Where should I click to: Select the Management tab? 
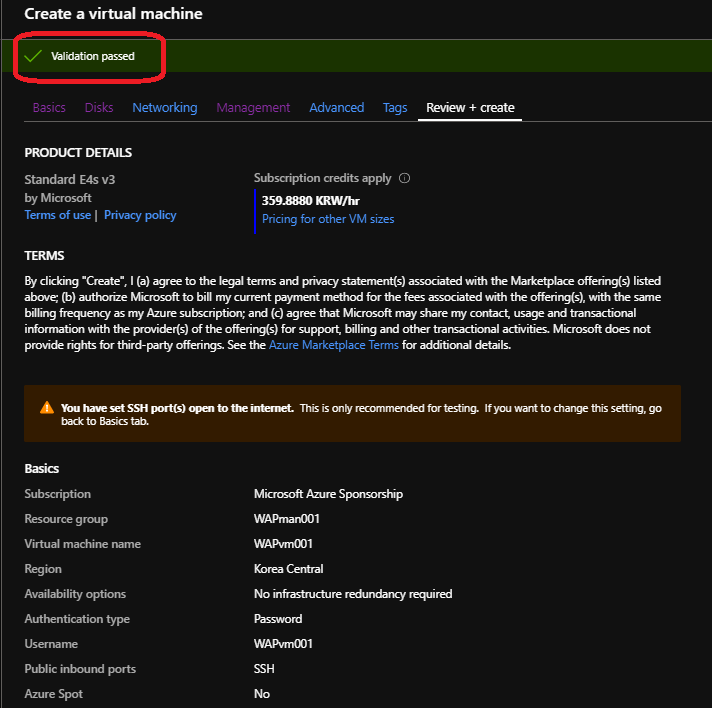[x=253, y=108]
